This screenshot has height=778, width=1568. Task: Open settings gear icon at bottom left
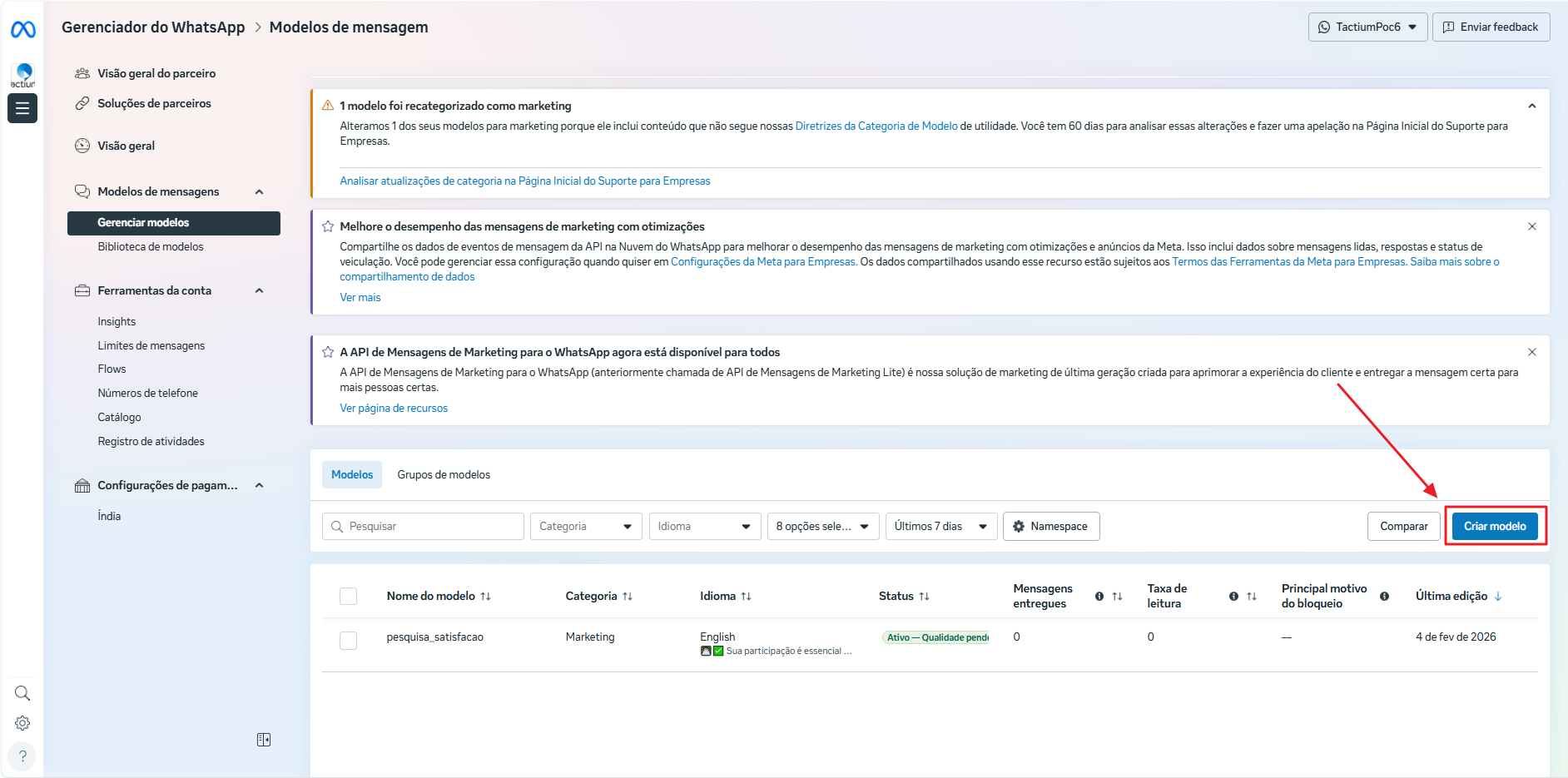pyautogui.click(x=22, y=723)
